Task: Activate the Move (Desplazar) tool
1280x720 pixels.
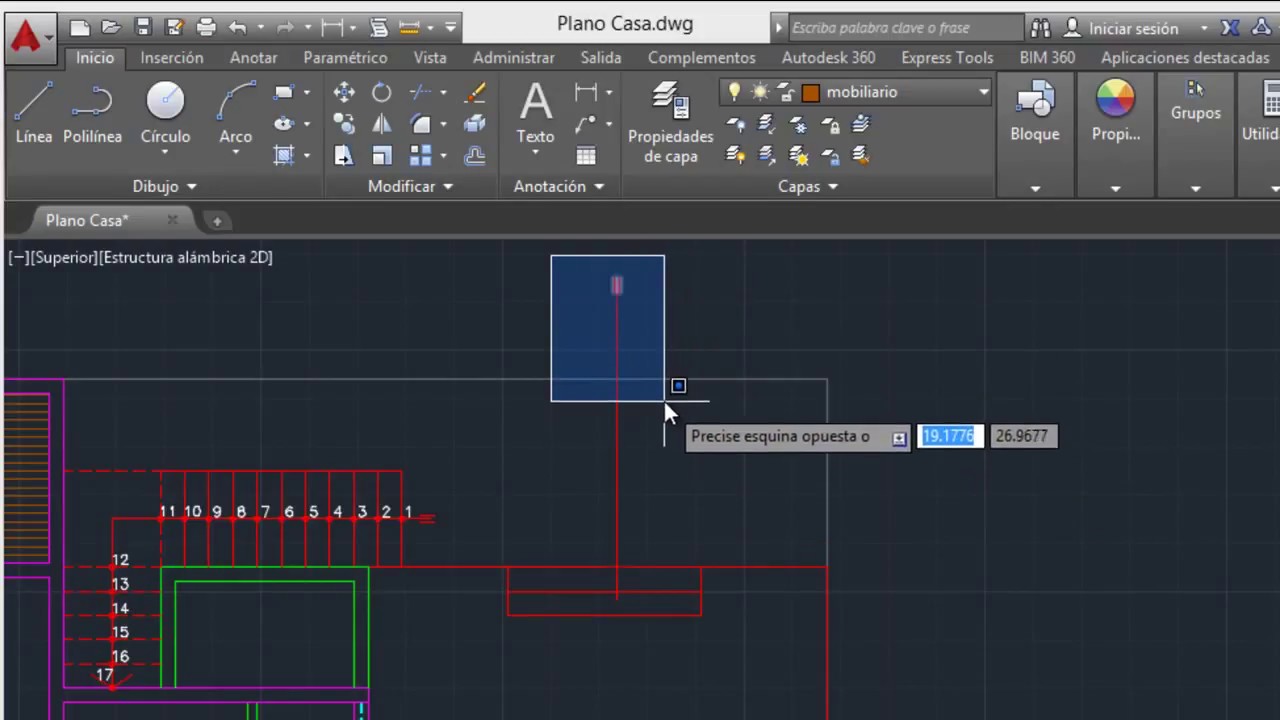Action: tap(344, 93)
